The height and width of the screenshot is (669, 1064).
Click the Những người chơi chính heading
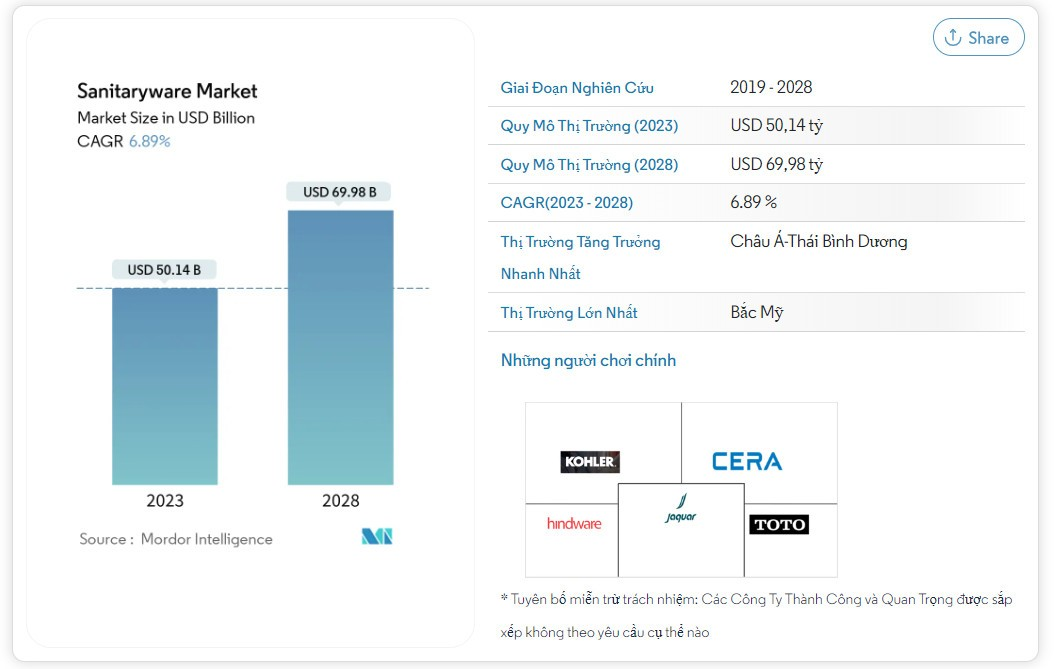(x=588, y=360)
